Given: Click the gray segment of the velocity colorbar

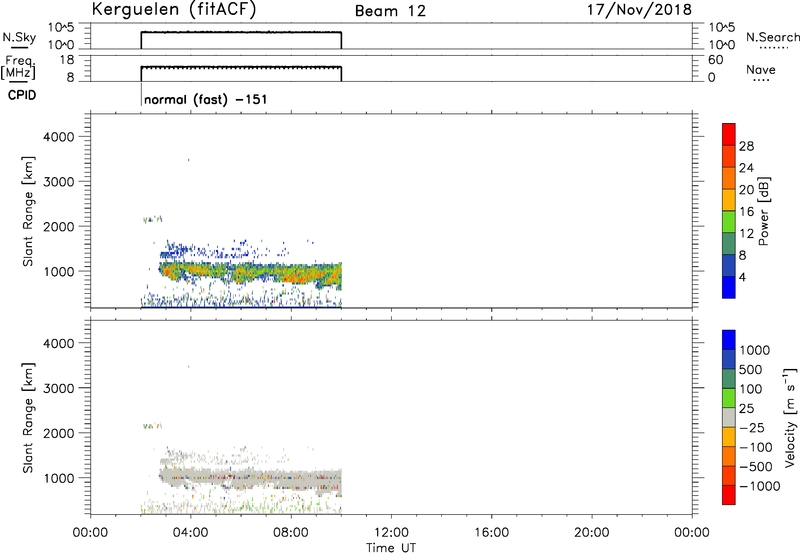Looking at the screenshot, I should click(729, 418).
